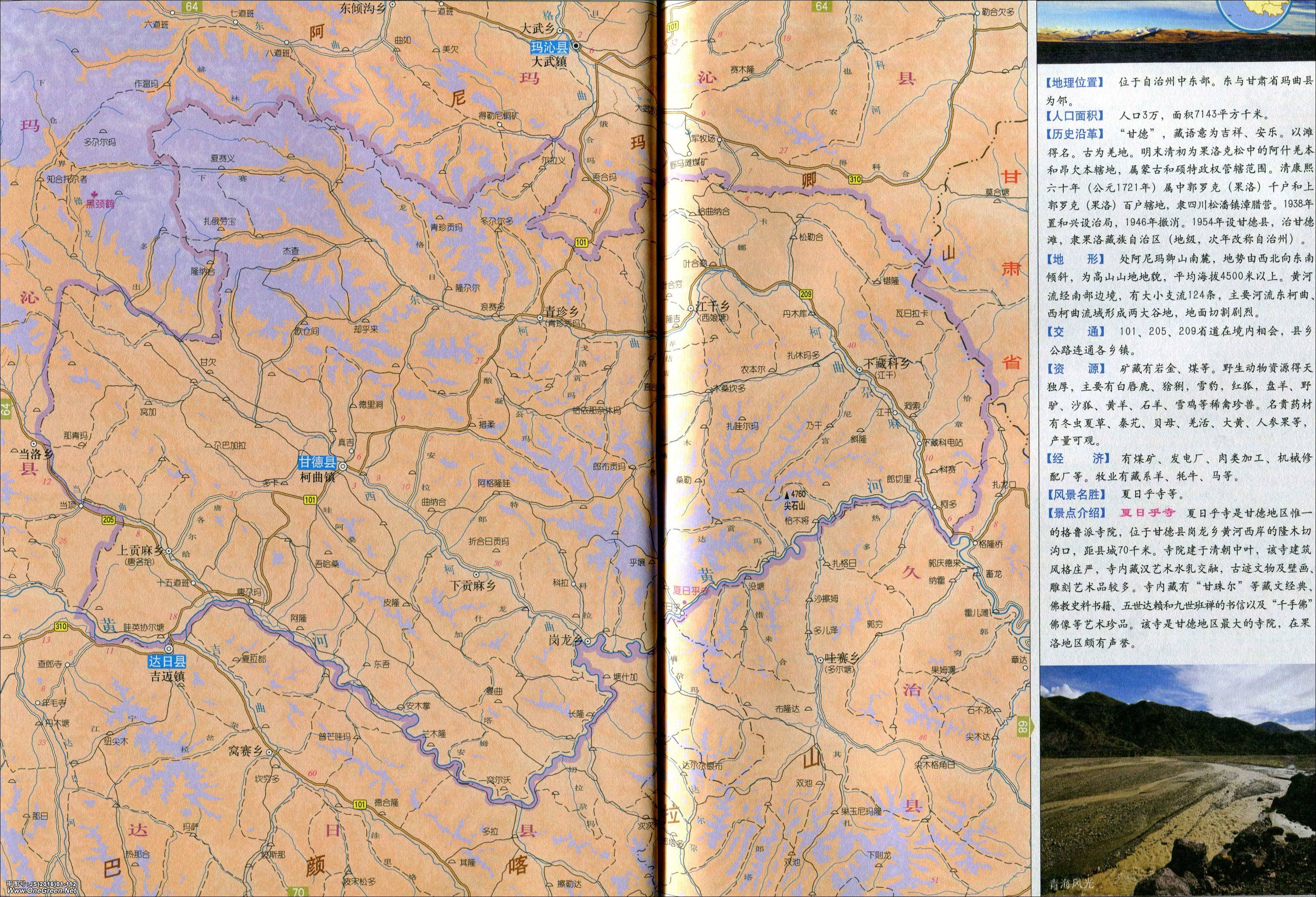Click the 玛沁县 county seat circle symbol

[x=575, y=46]
